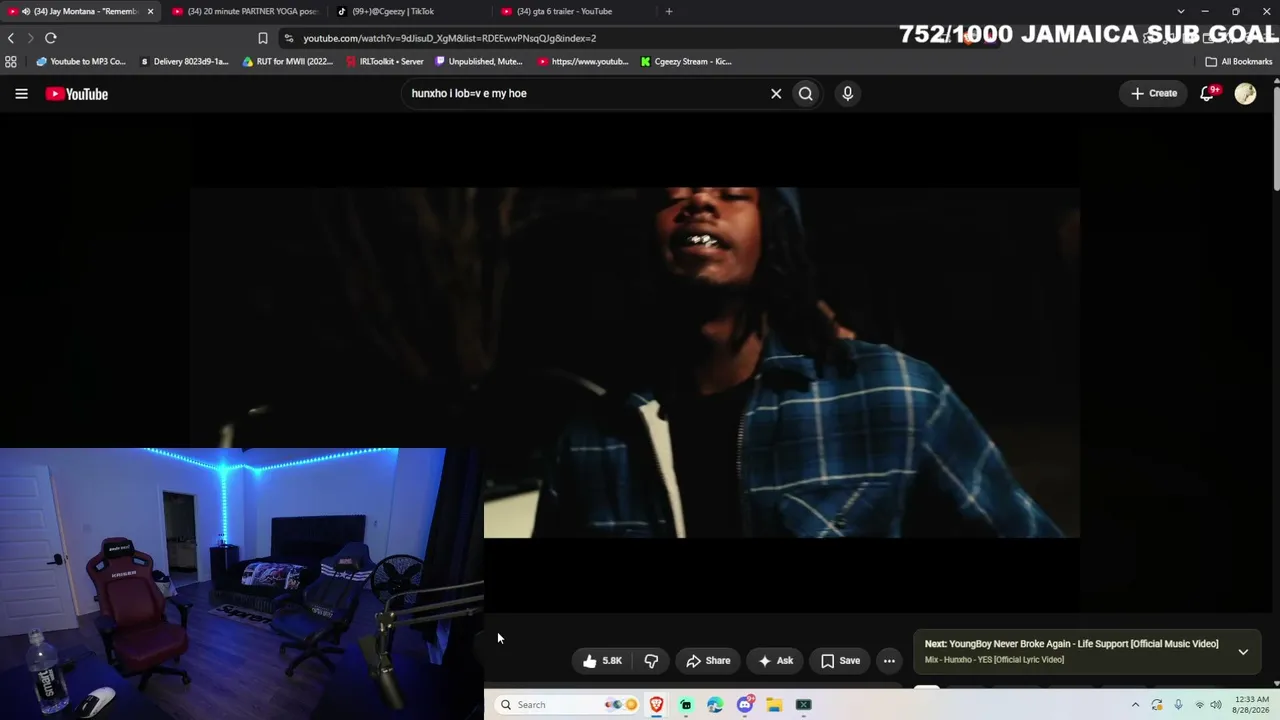The height and width of the screenshot is (720, 1280).
Task: Start voice search with the microphone
Action: 848,94
